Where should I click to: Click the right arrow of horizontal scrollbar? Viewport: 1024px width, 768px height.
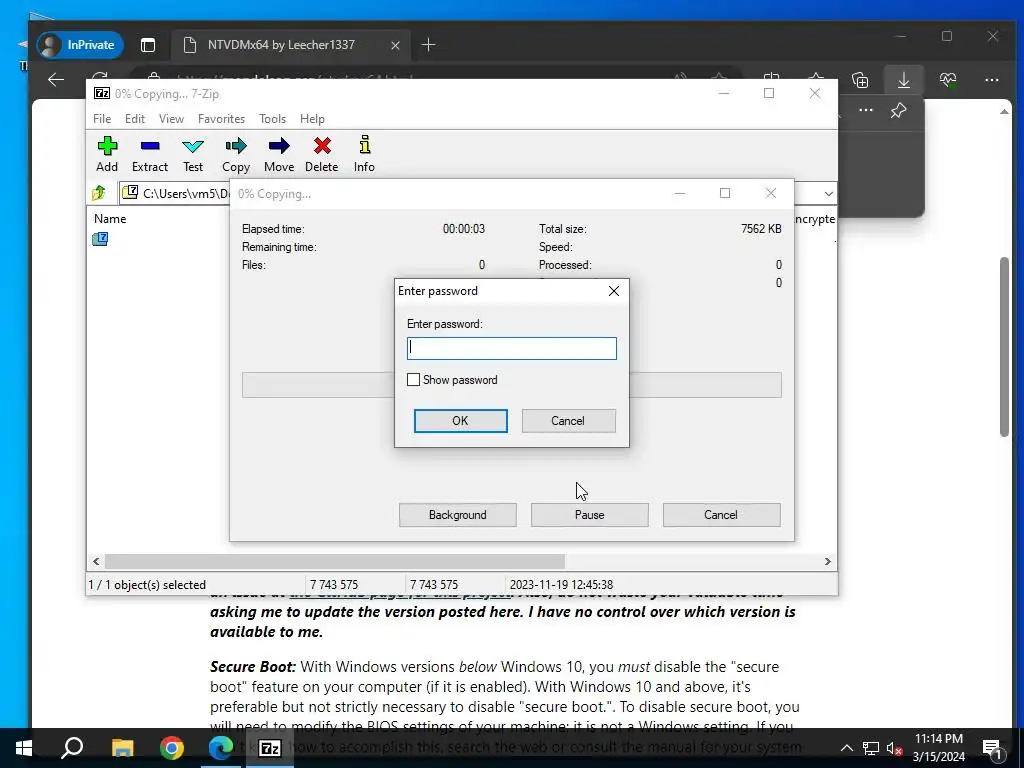tap(827, 562)
